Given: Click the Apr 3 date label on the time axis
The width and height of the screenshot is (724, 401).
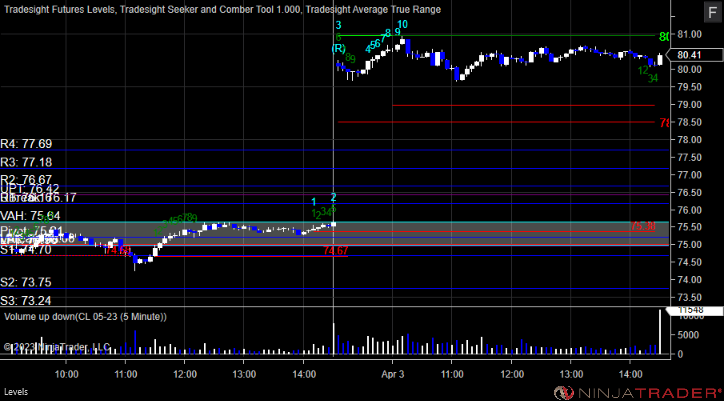Looking at the screenshot, I should (393, 374).
